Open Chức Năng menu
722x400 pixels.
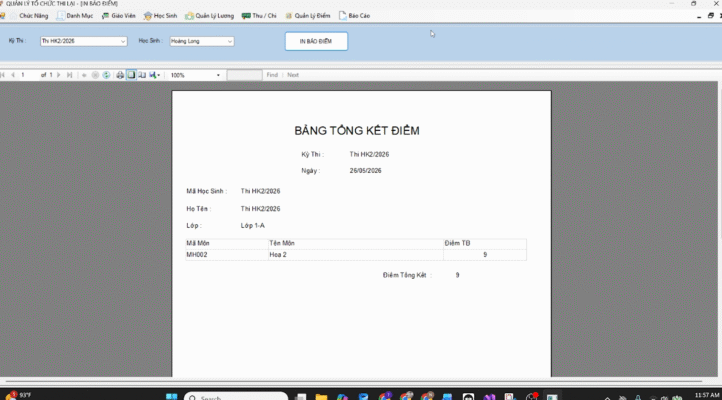click(29, 16)
